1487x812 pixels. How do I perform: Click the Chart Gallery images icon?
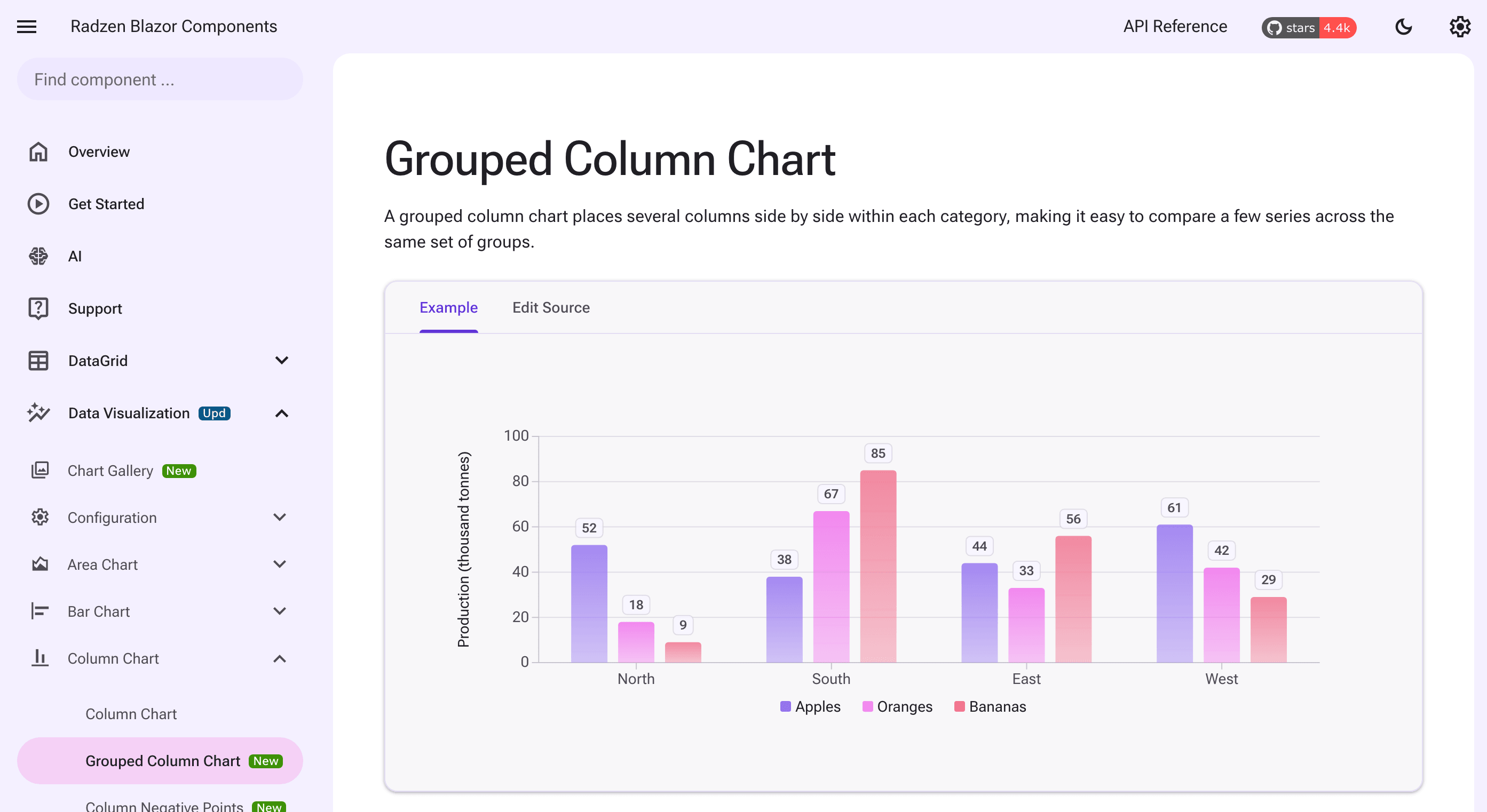coord(40,471)
